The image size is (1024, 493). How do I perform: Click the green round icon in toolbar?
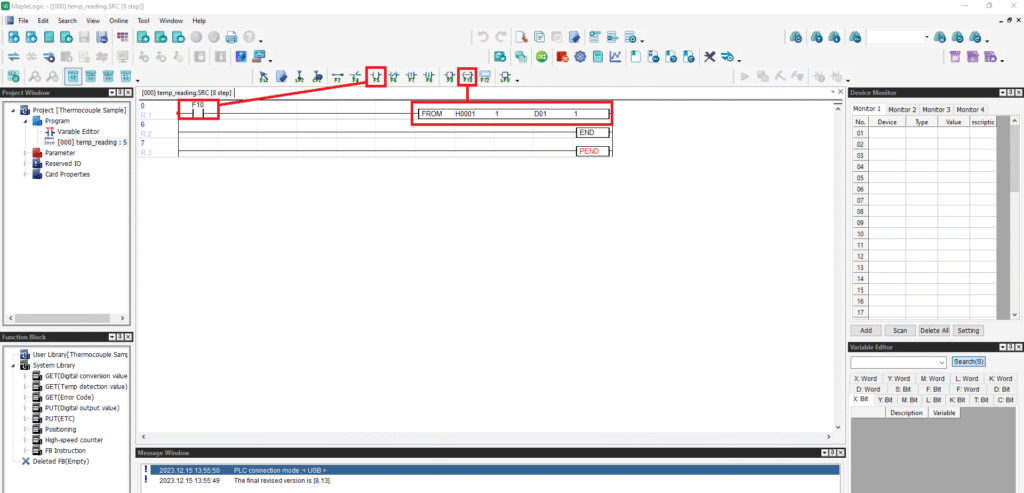[x=541, y=57]
